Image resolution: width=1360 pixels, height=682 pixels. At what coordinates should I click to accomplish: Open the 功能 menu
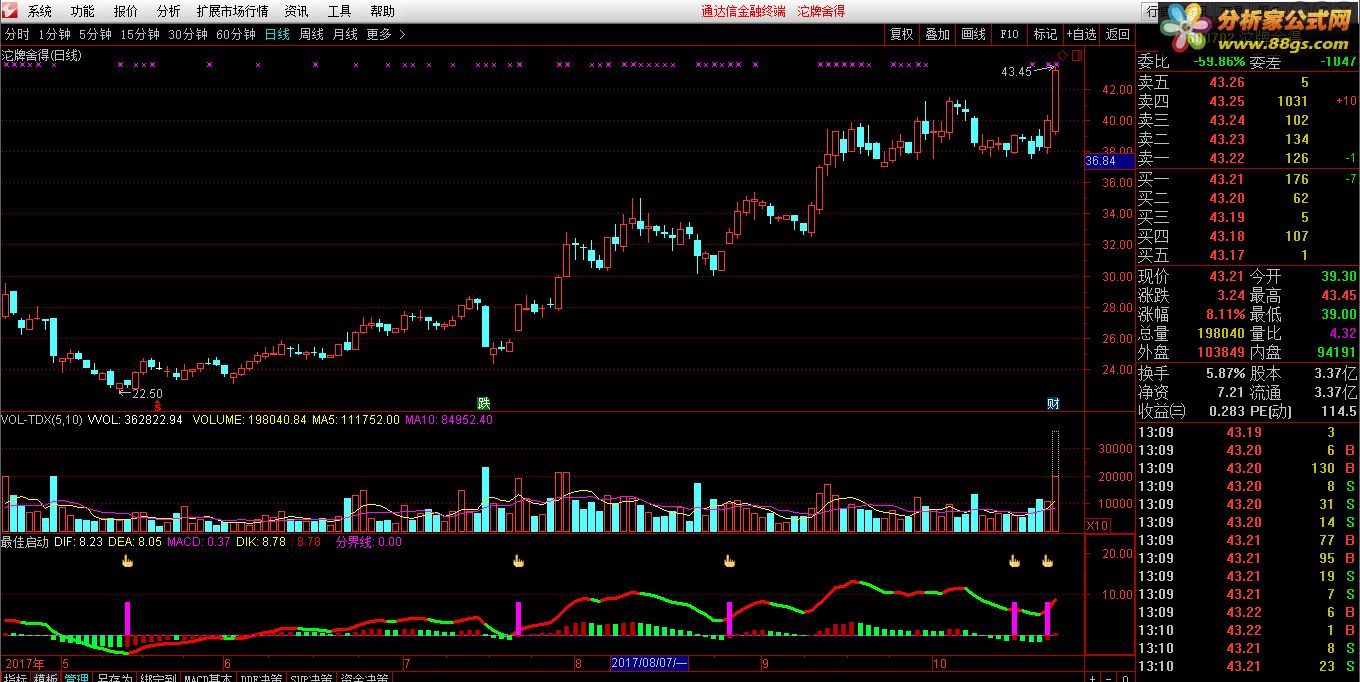83,11
